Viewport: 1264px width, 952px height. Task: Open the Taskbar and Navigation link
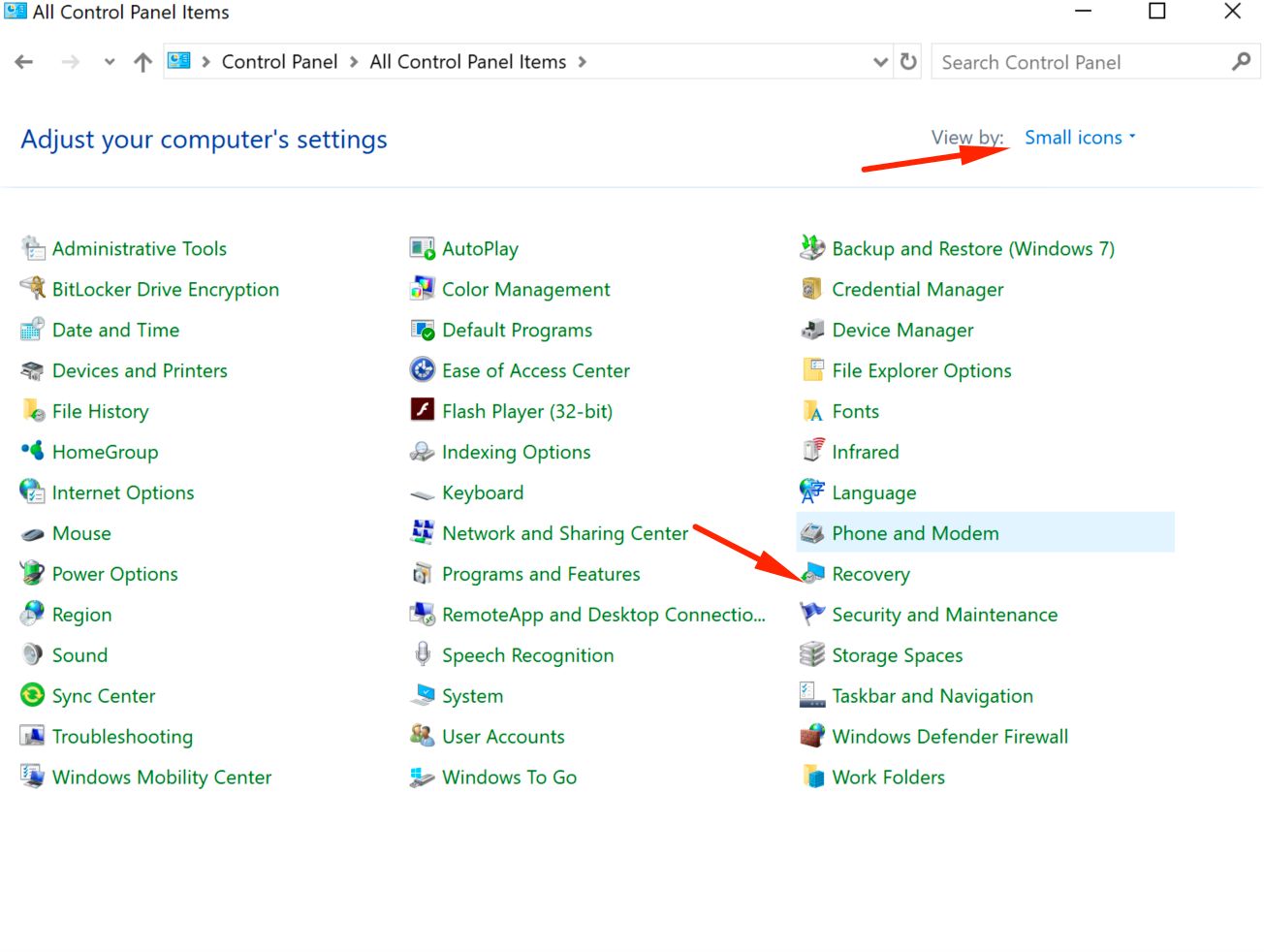click(932, 696)
